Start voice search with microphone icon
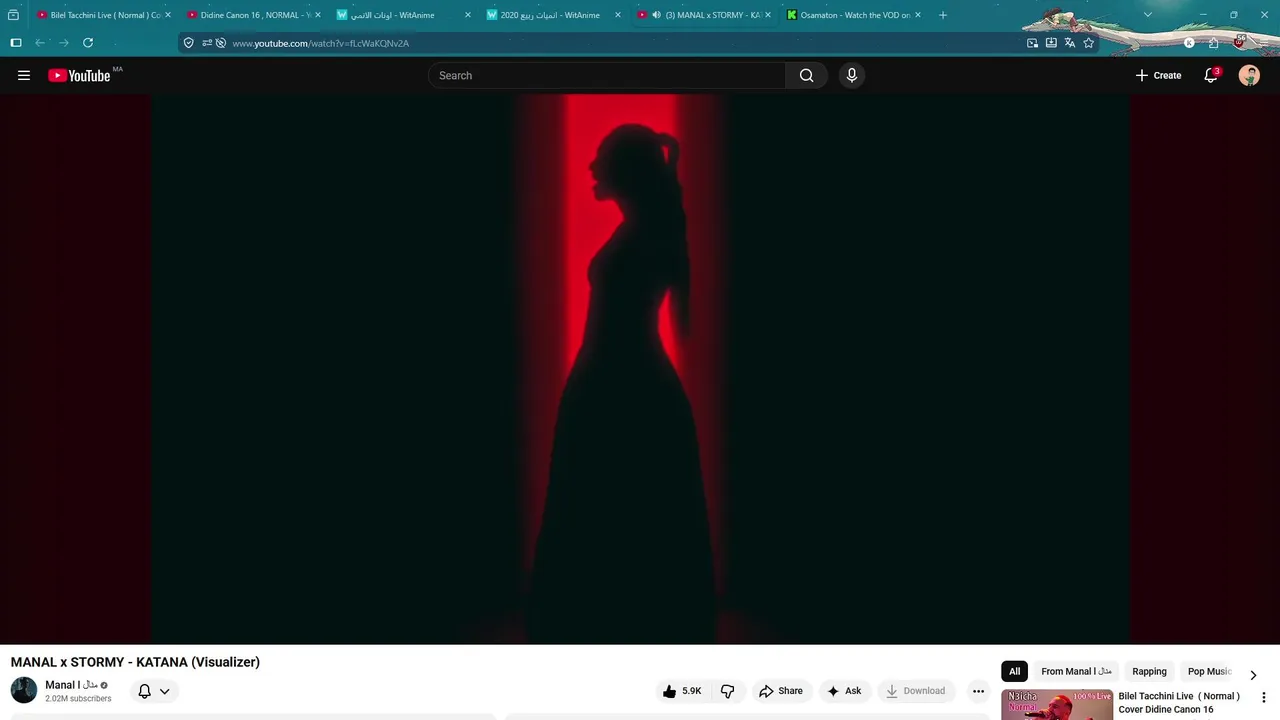 point(852,75)
